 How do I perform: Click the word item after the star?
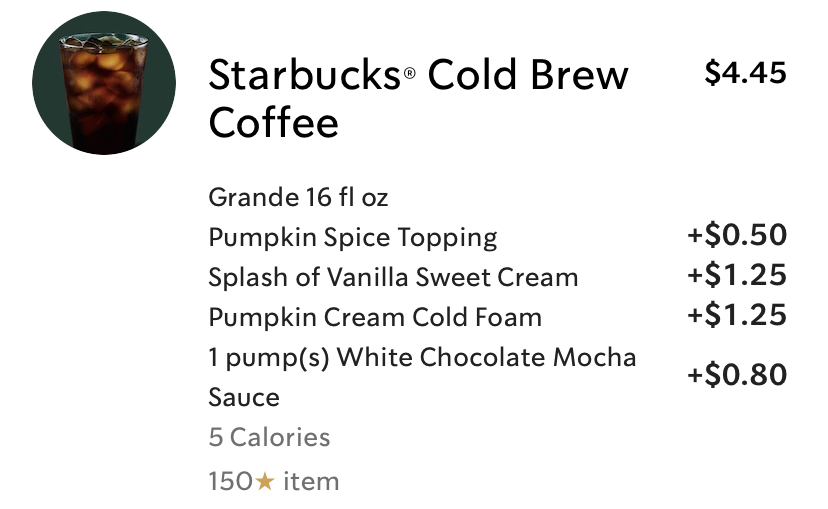click(310, 482)
